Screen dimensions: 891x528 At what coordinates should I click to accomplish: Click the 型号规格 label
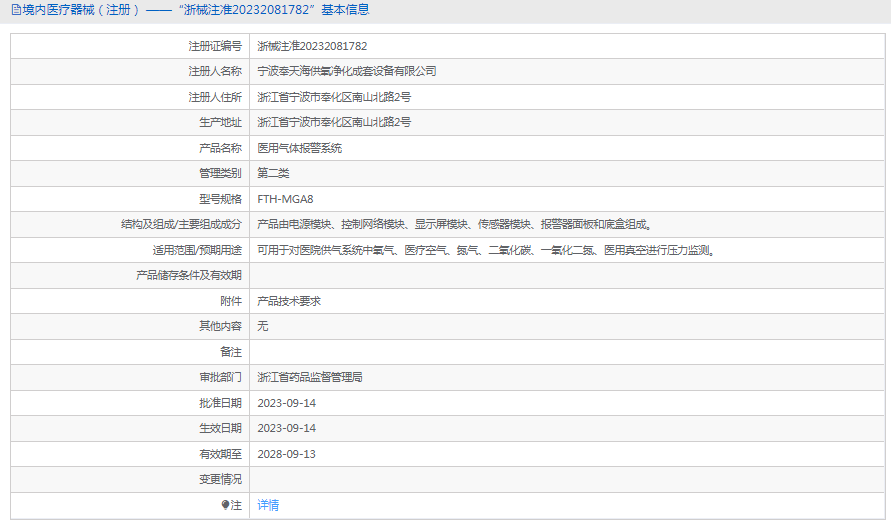point(220,199)
